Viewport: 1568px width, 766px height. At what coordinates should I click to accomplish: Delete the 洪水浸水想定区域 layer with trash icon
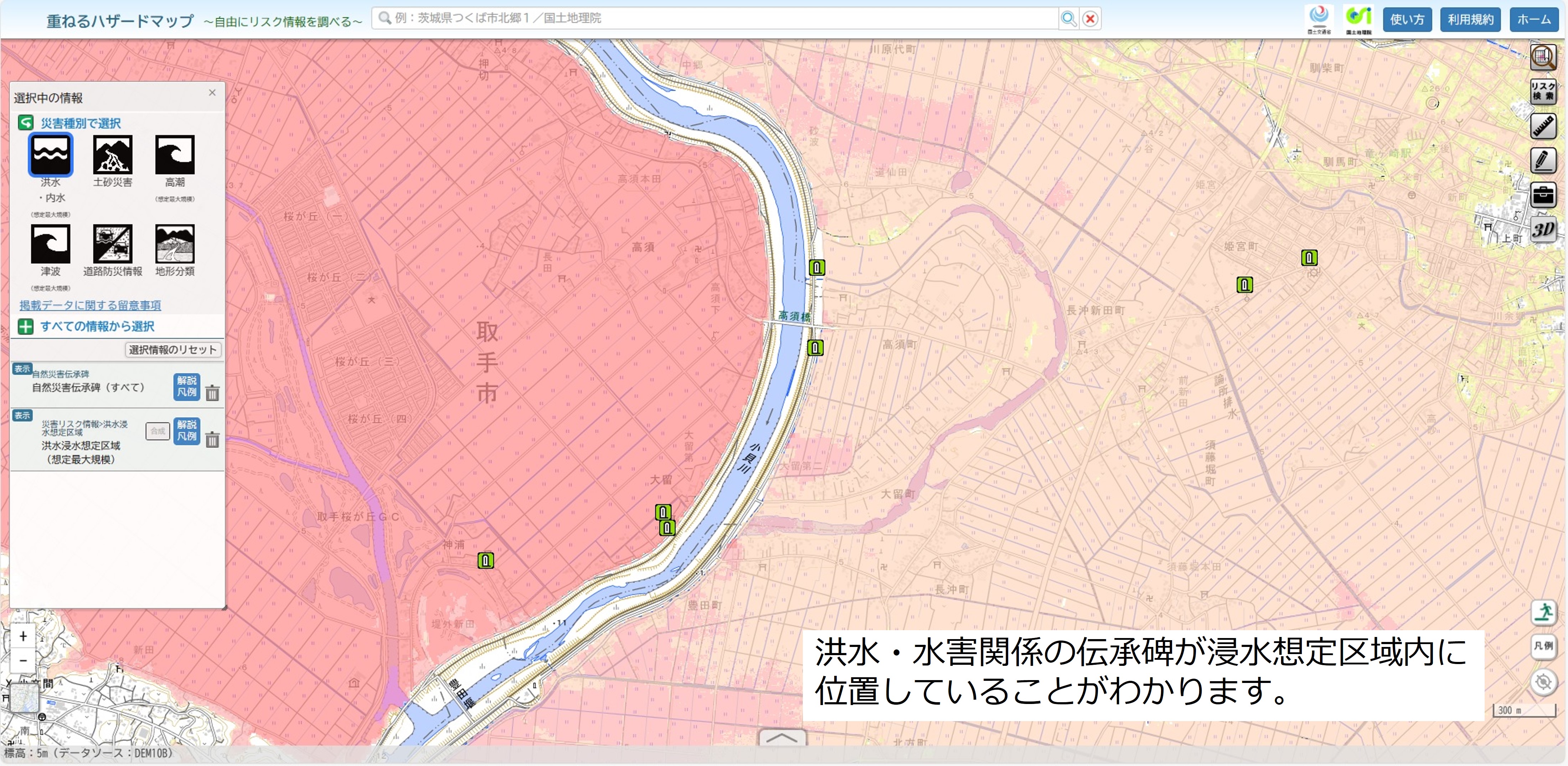pyautogui.click(x=212, y=439)
